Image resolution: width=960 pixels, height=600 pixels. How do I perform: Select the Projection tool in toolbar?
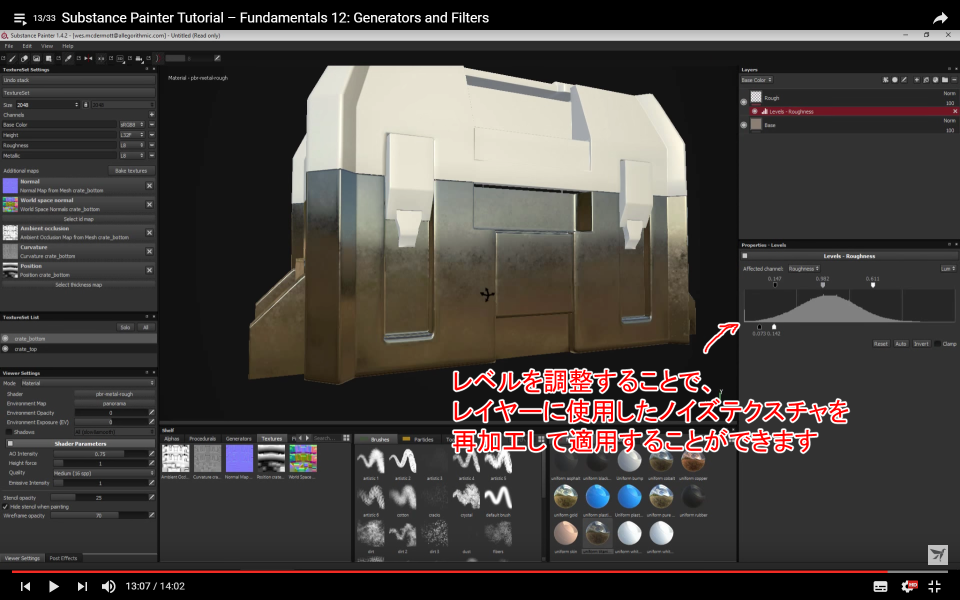tap(36, 59)
